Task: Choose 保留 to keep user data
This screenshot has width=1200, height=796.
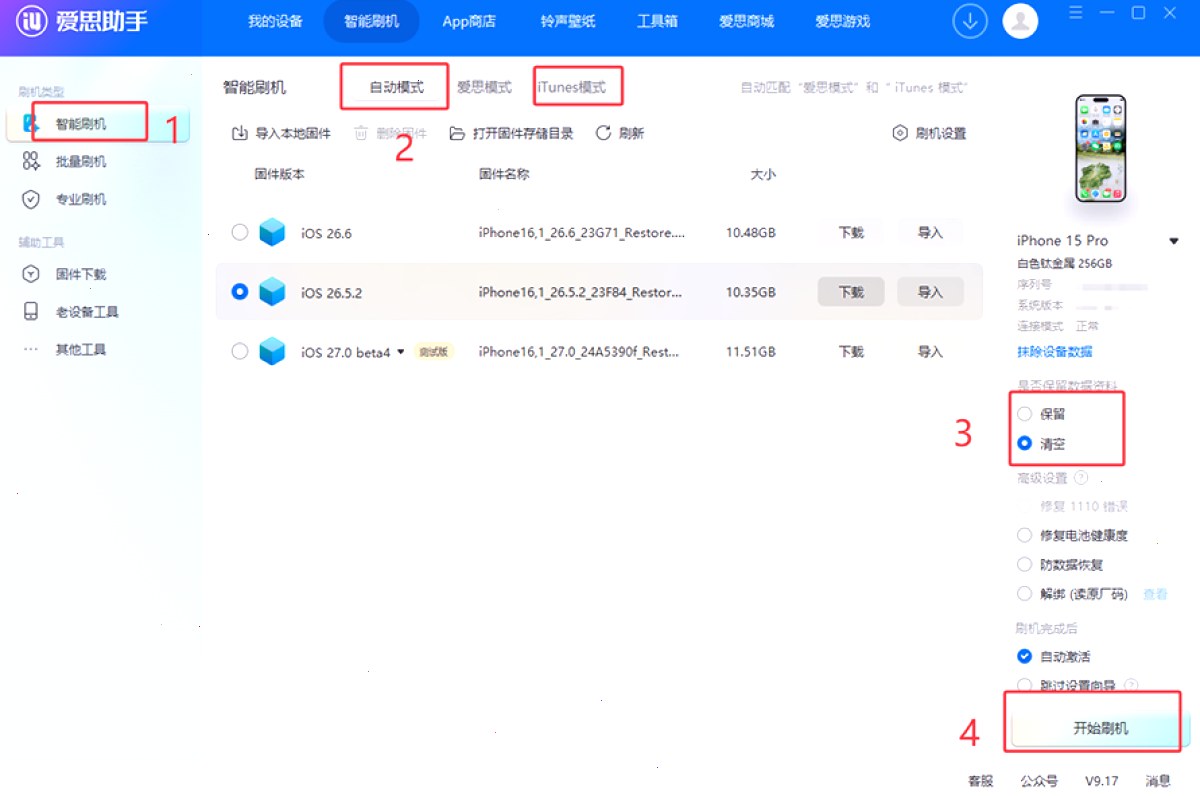Action: (x=1024, y=414)
